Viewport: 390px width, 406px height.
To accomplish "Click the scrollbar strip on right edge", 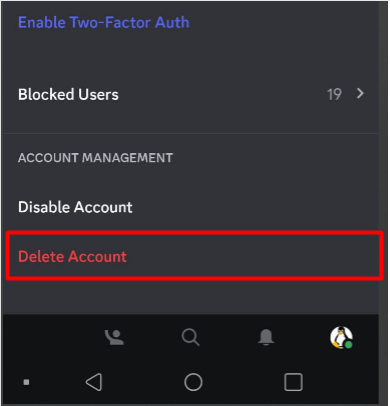I will pyautogui.click(x=383, y=157).
